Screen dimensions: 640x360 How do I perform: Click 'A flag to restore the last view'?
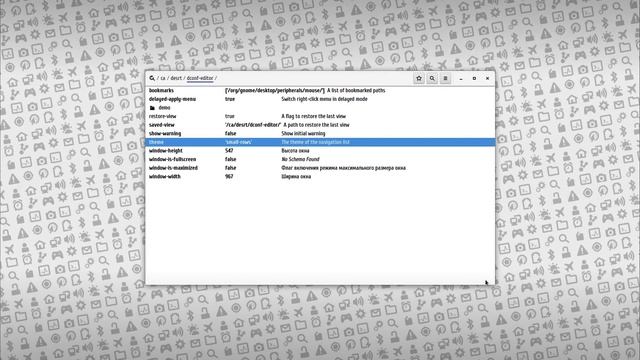313,116
